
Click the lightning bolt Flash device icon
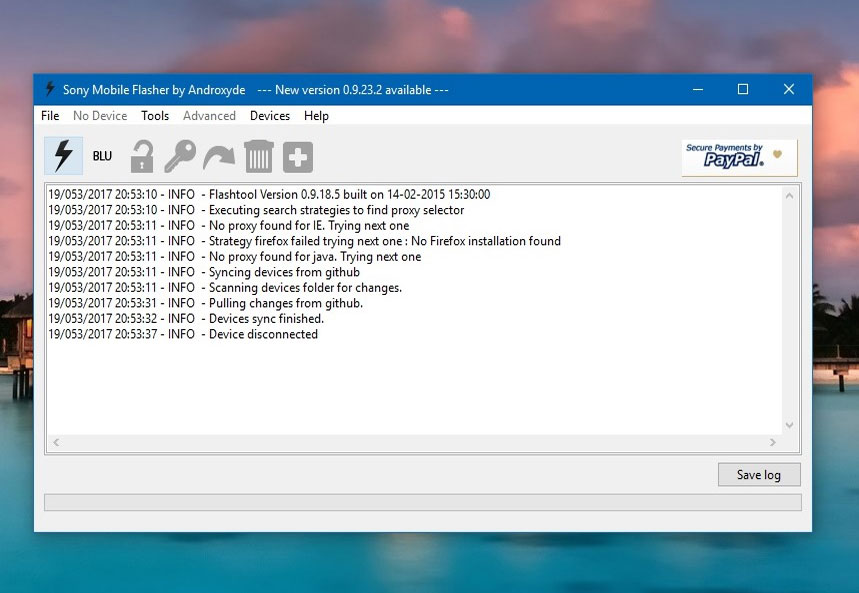64,156
